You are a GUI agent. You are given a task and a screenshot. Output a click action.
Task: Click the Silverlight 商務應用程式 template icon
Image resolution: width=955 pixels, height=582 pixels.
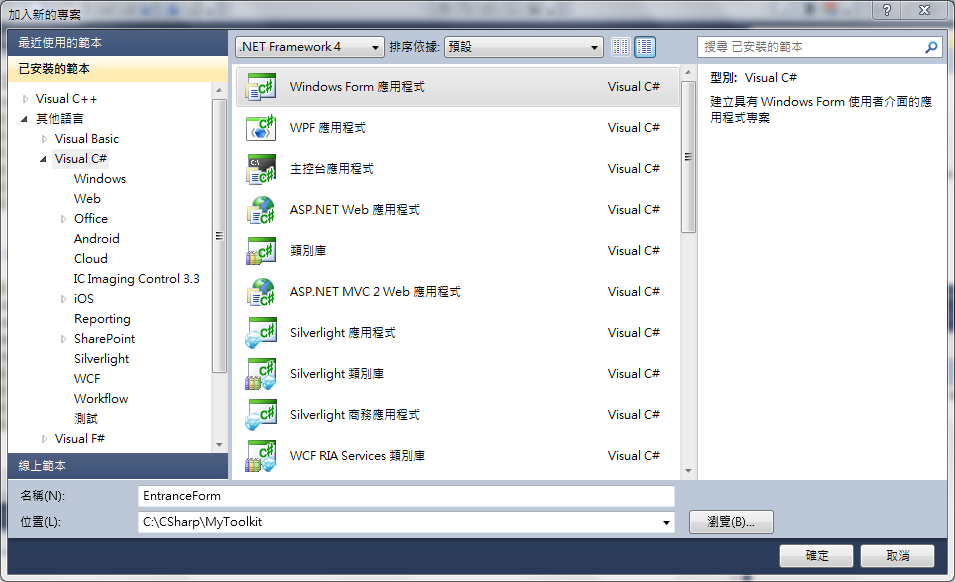point(261,415)
